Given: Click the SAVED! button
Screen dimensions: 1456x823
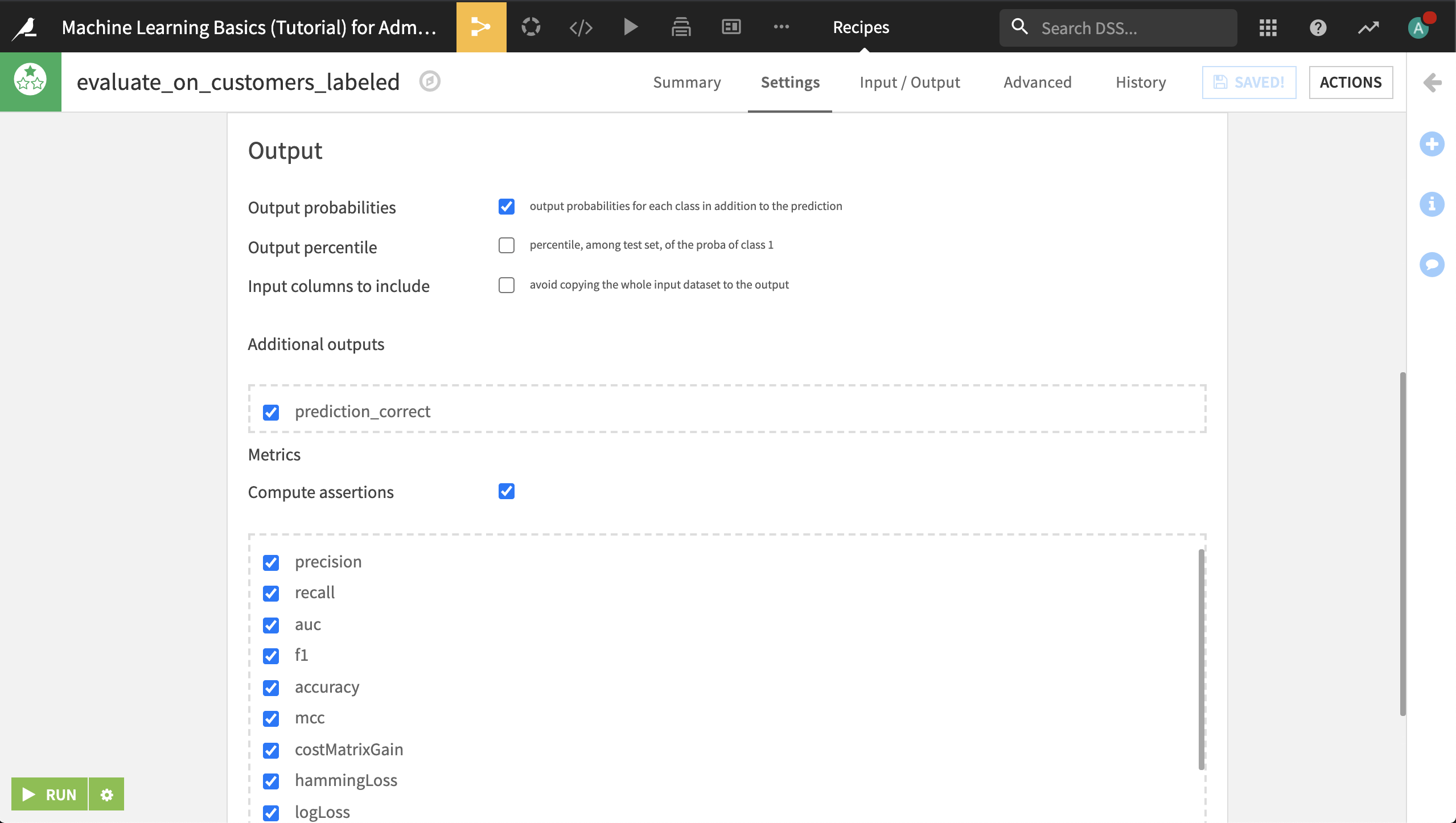Looking at the screenshot, I should click(1249, 82).
